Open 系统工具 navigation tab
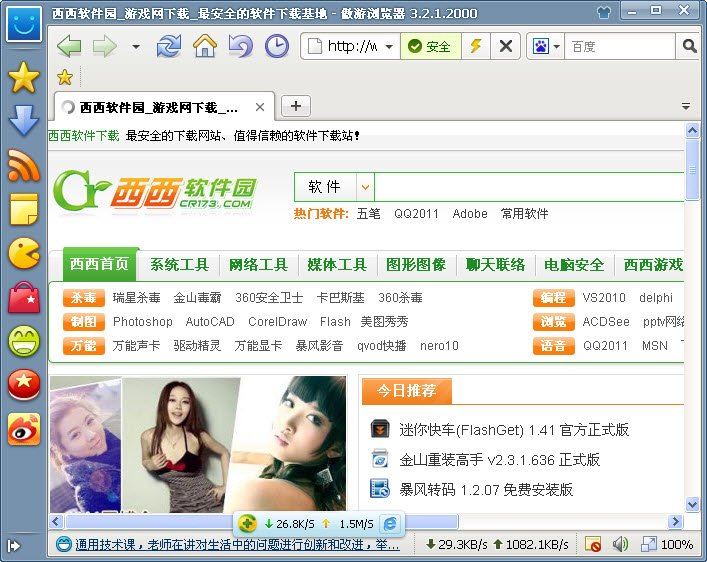 coord(179,264)
